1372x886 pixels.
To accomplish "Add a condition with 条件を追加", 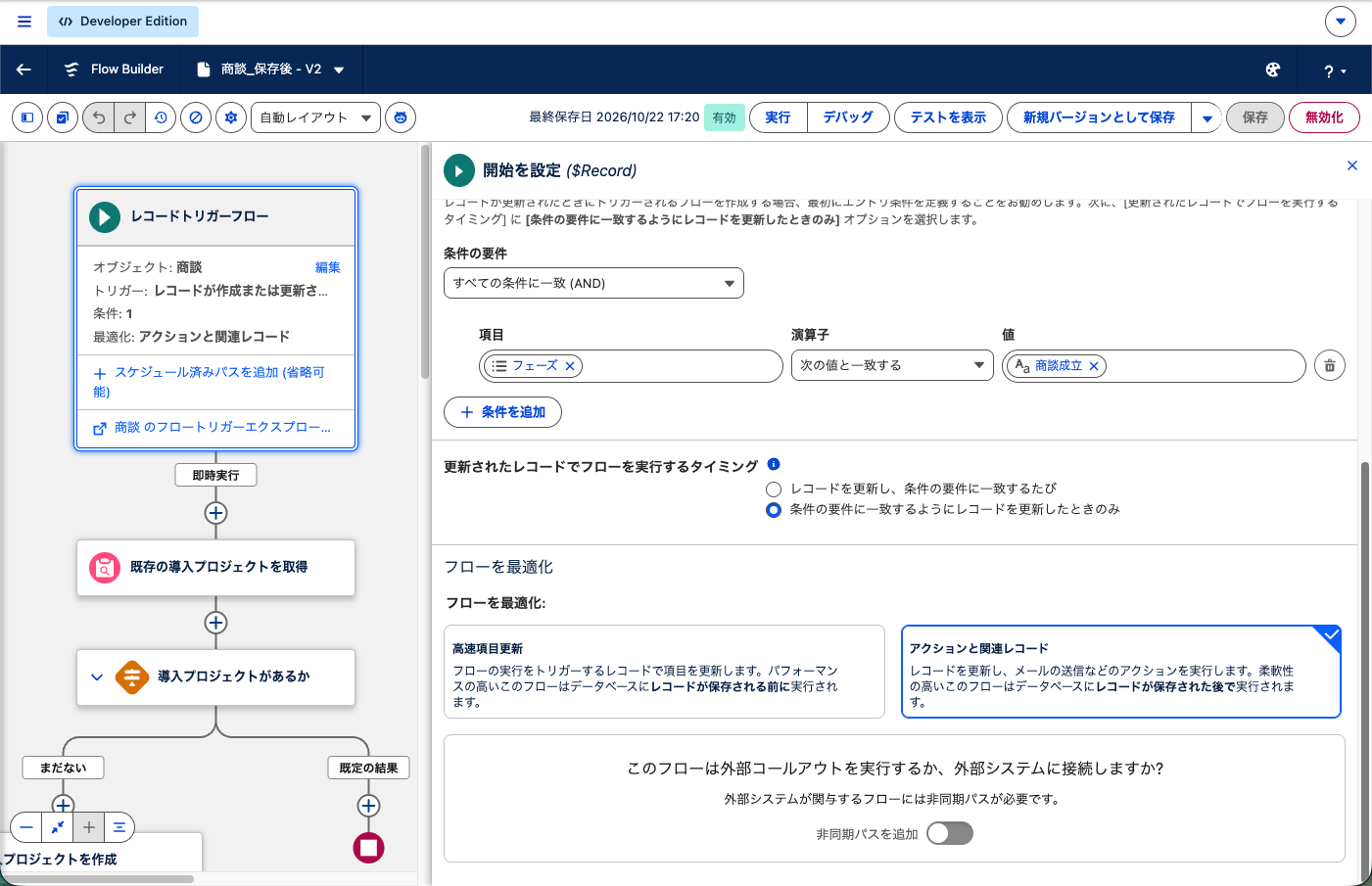I will [502, 412].
